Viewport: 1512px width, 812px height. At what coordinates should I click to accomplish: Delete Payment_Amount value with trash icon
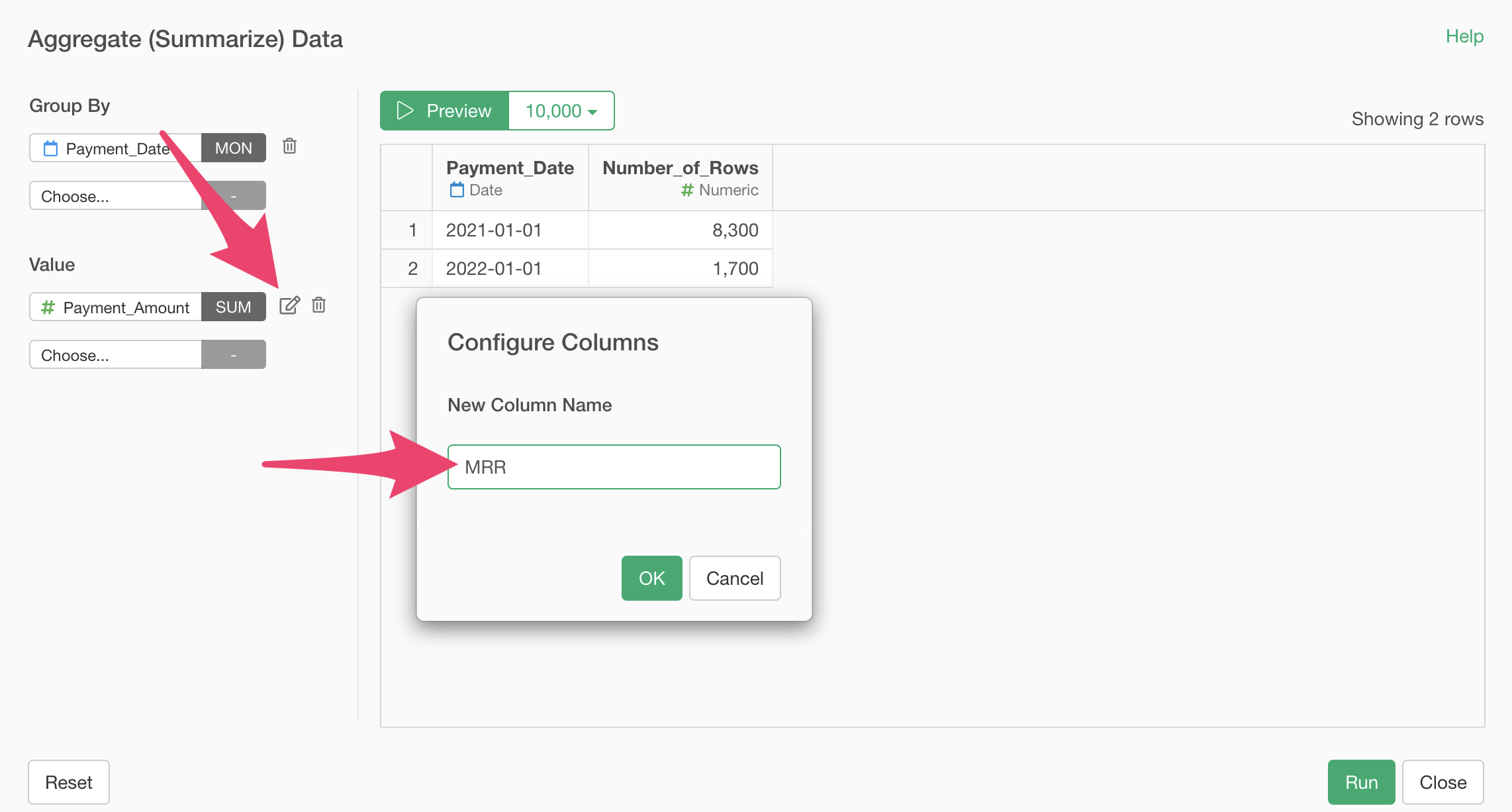coord(319,305)
